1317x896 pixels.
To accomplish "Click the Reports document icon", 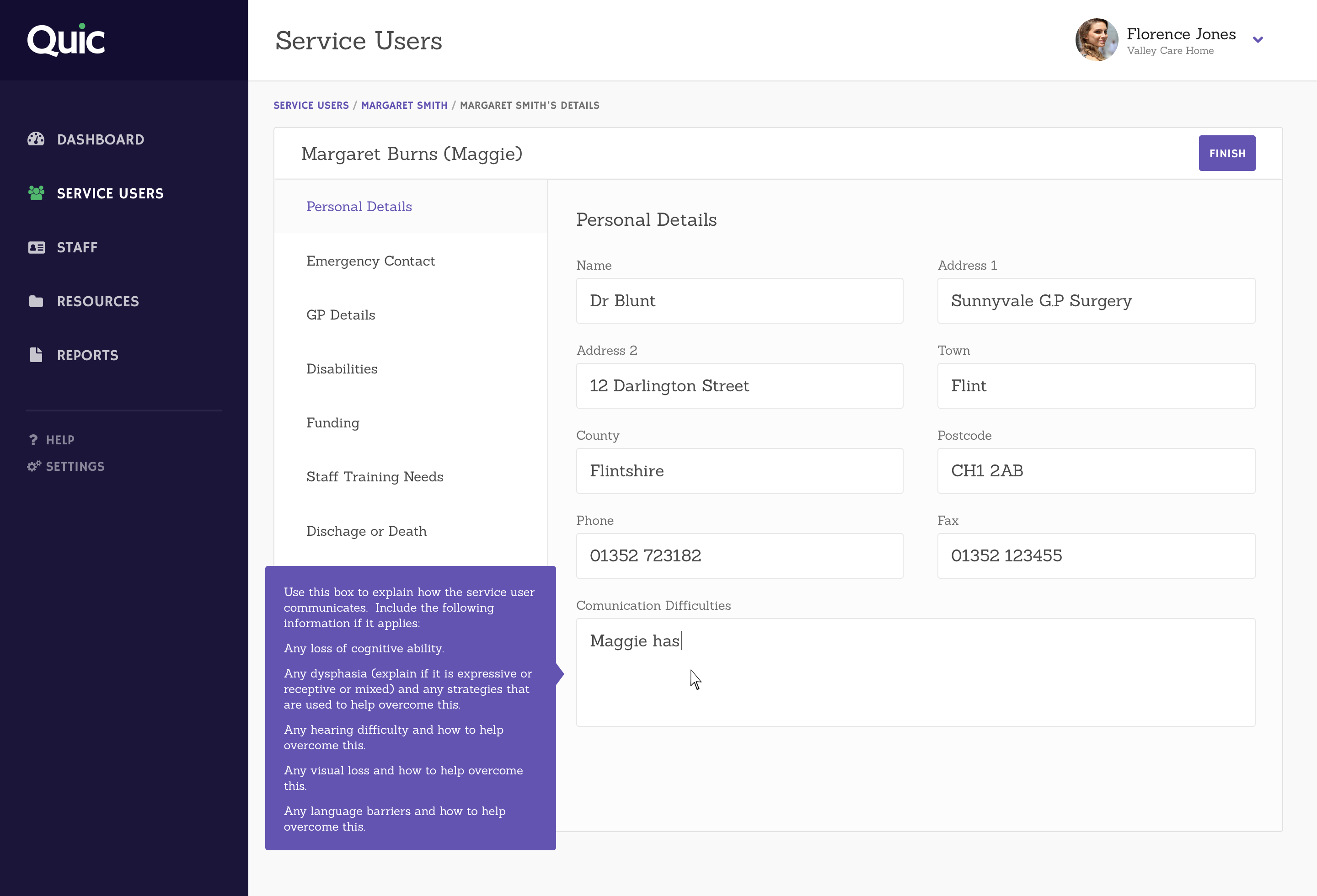I will 36,355.
